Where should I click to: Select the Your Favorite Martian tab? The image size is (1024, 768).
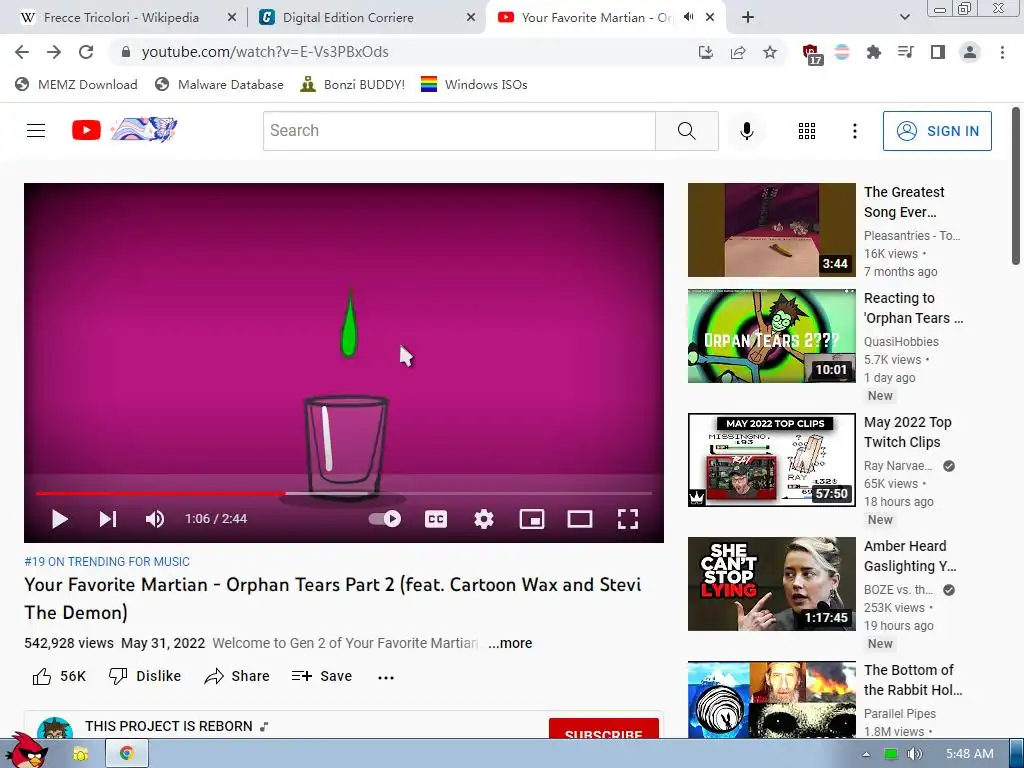596,18
